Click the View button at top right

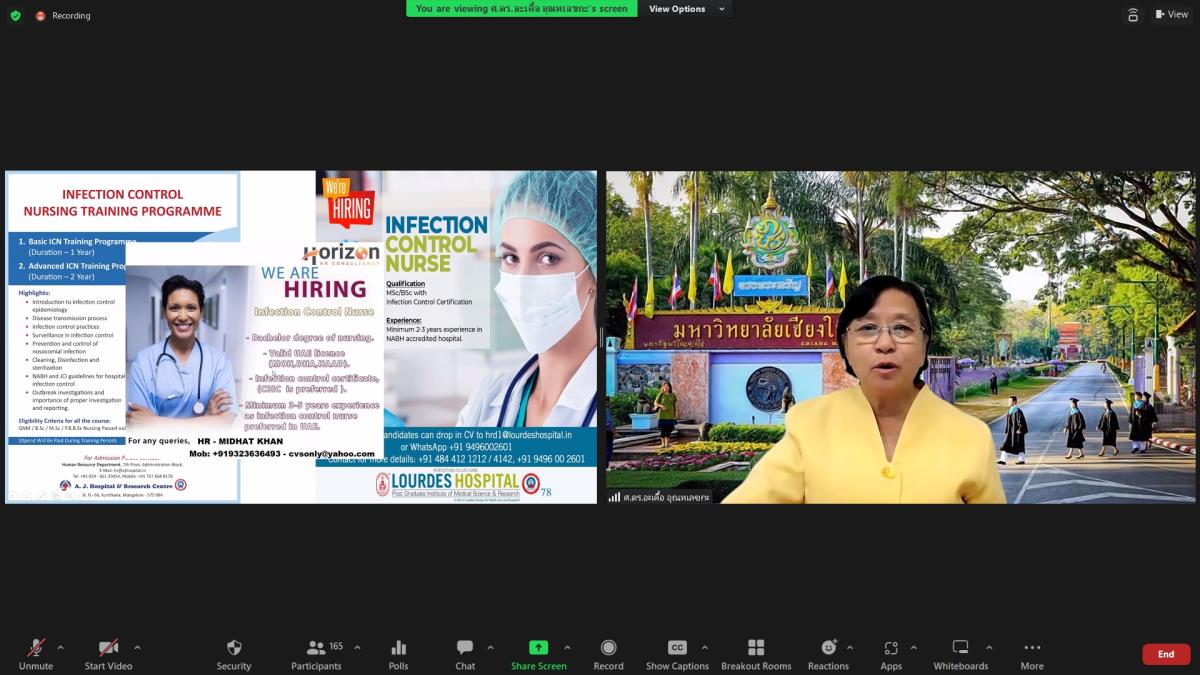(x=1171, y=14)
